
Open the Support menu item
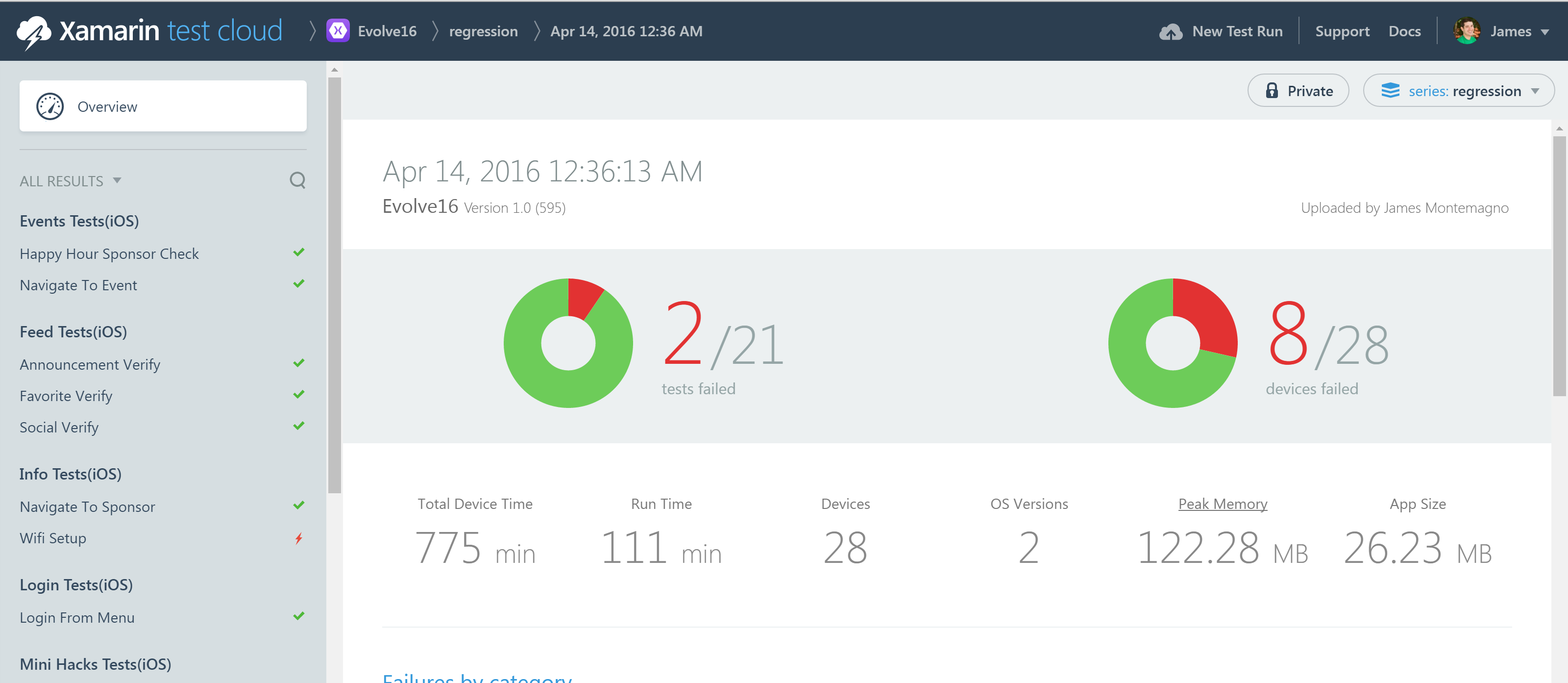pos(1342,32)
